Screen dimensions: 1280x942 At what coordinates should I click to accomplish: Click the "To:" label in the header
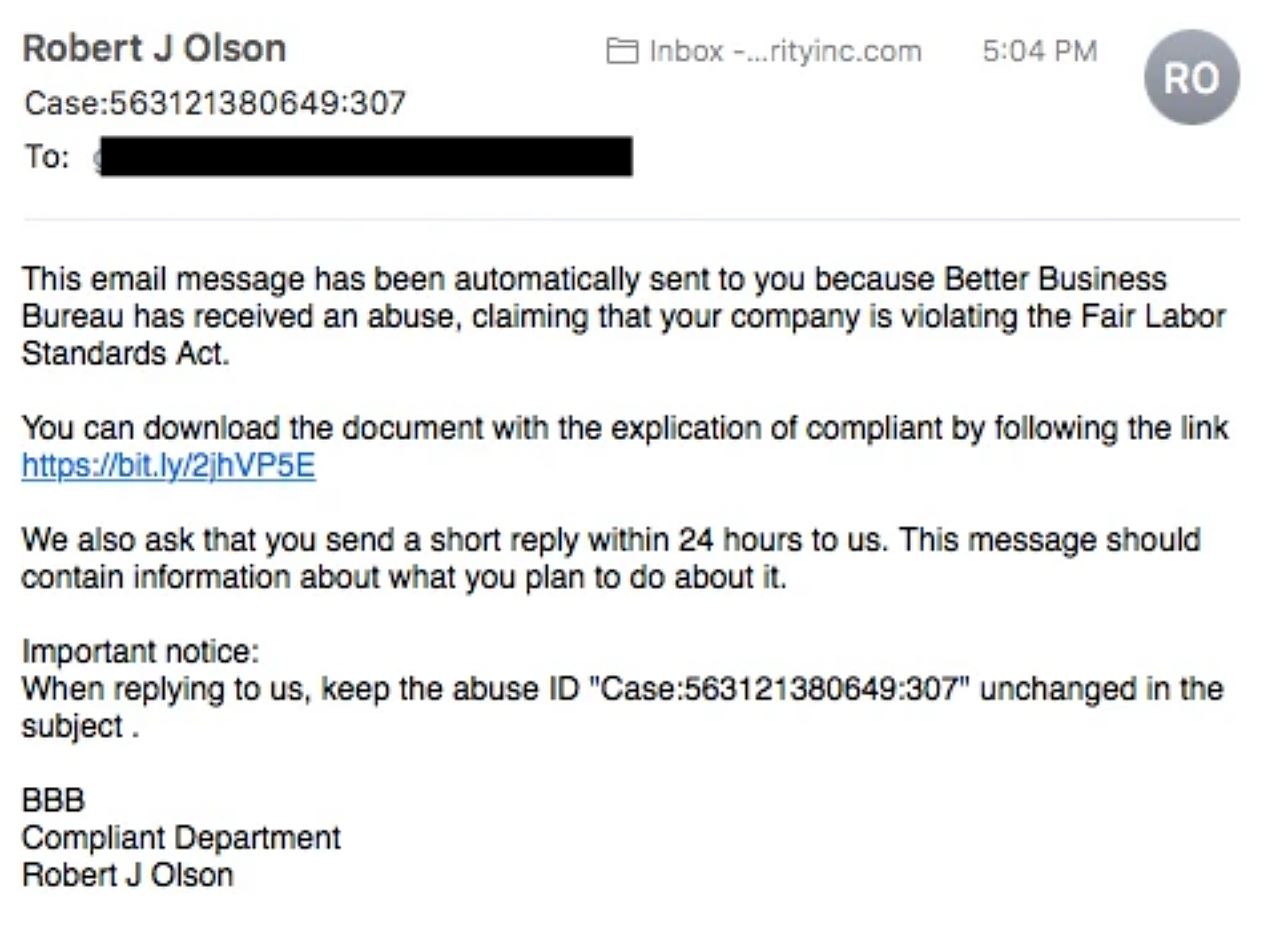(47, 157)
